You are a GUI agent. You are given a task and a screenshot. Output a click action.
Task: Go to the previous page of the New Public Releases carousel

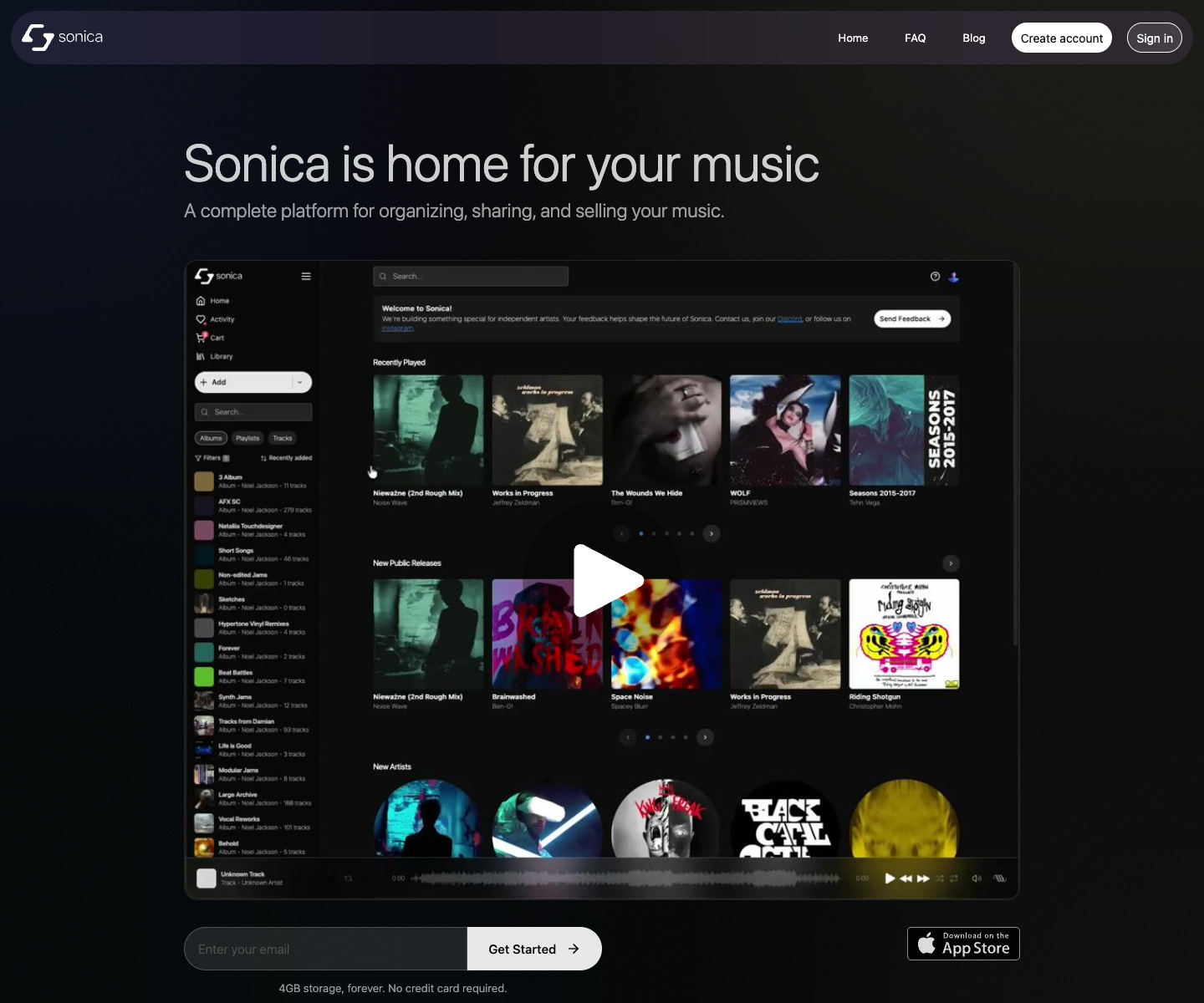click(628, 737)
